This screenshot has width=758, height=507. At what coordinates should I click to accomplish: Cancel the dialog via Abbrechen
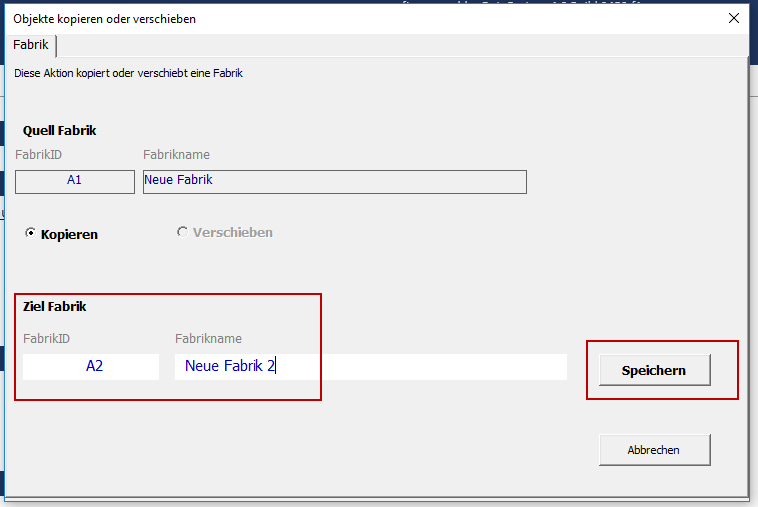point(654,450)
